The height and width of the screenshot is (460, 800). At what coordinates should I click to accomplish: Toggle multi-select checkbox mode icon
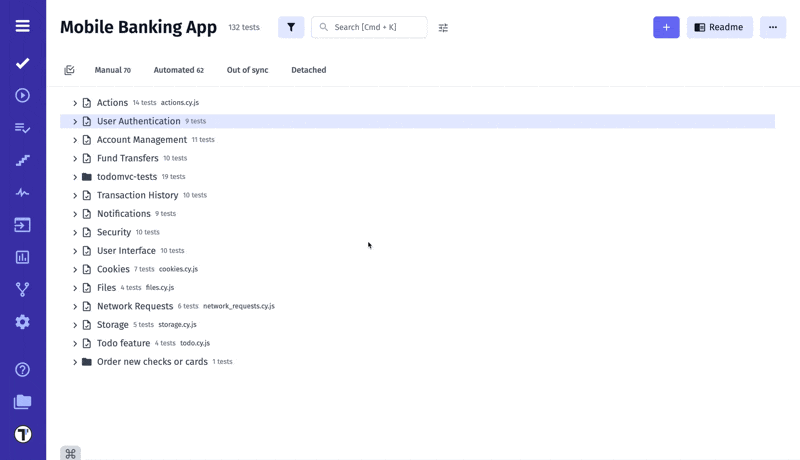click(69, 71)
